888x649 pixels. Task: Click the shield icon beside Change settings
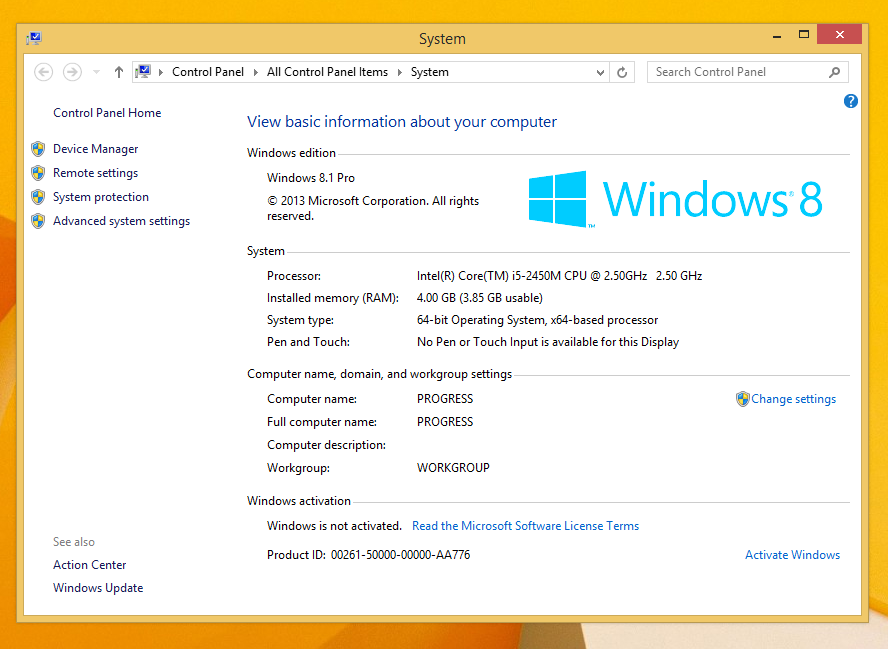point(742,399)
